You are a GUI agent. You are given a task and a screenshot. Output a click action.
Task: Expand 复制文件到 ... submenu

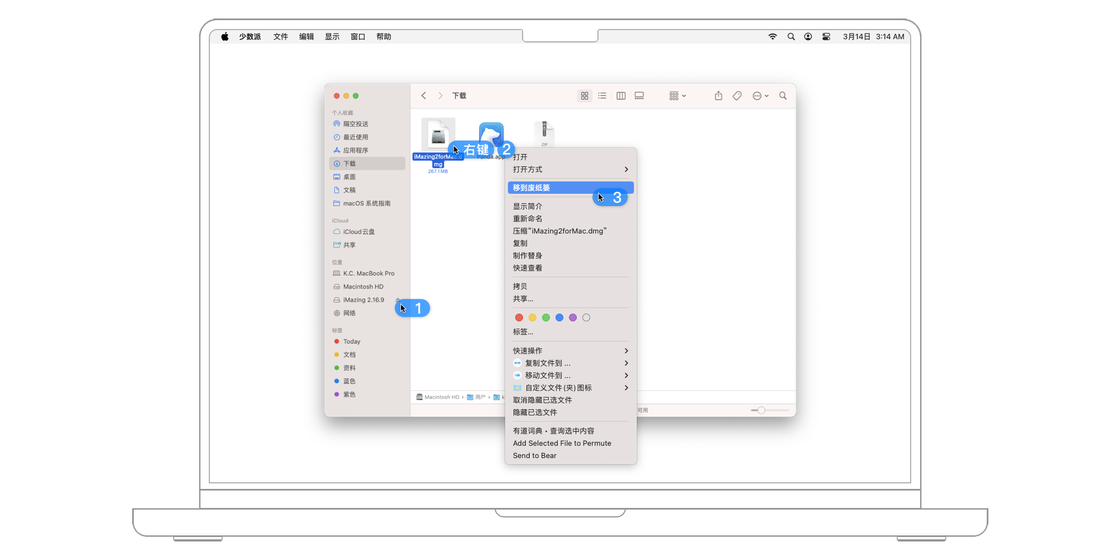point(571,363)
